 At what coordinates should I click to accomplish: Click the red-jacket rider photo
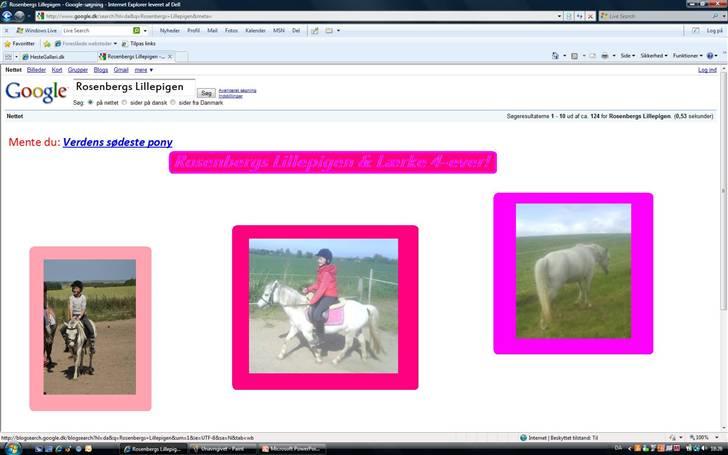pos(324,306)
